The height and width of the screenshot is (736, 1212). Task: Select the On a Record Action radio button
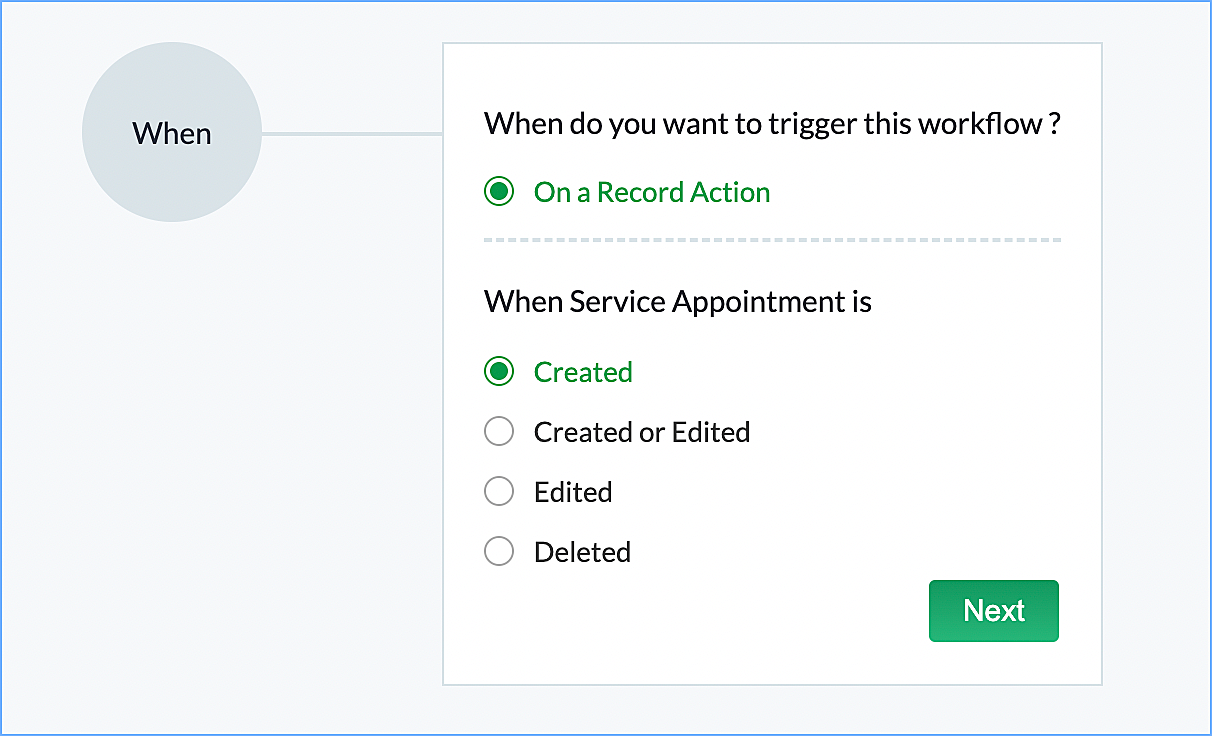click(499, 192)
